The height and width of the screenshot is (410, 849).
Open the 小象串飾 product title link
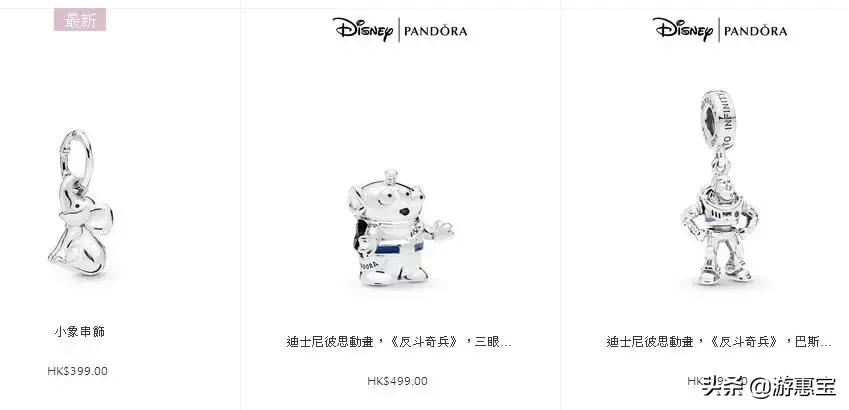pos(80,331)
